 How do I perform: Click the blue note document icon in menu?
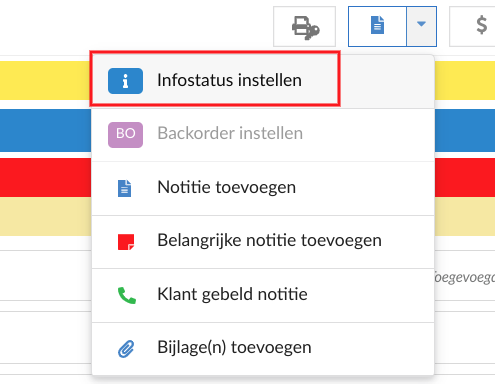coord(124,188)
